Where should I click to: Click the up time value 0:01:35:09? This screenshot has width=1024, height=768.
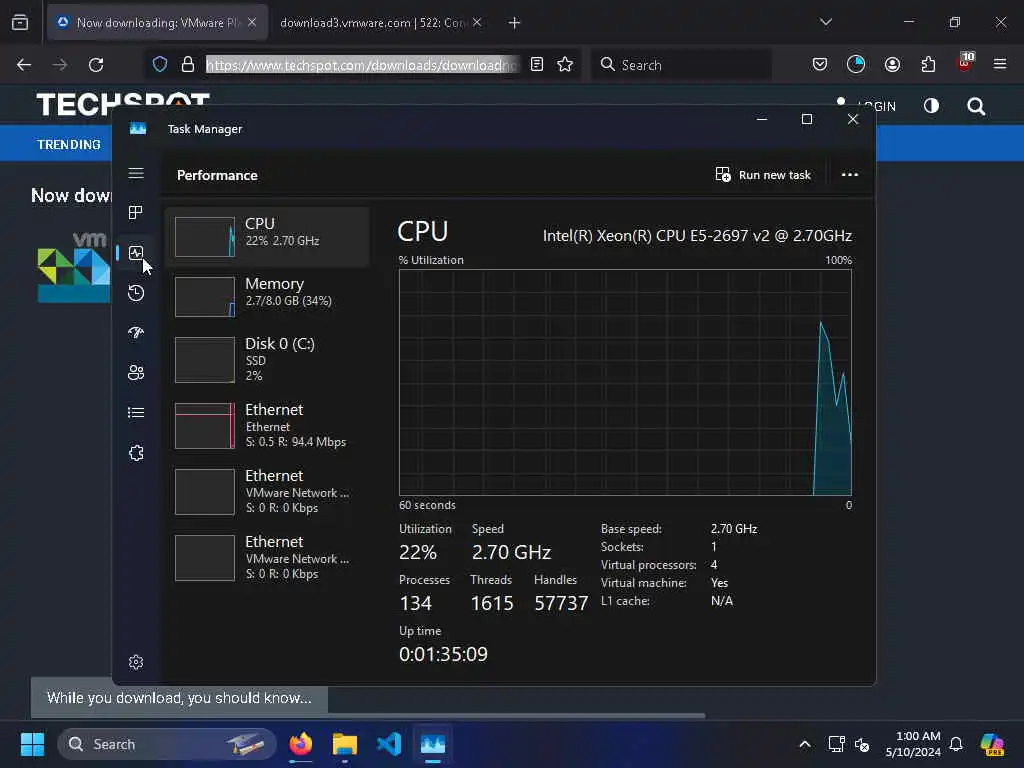(x=443, y=654)
